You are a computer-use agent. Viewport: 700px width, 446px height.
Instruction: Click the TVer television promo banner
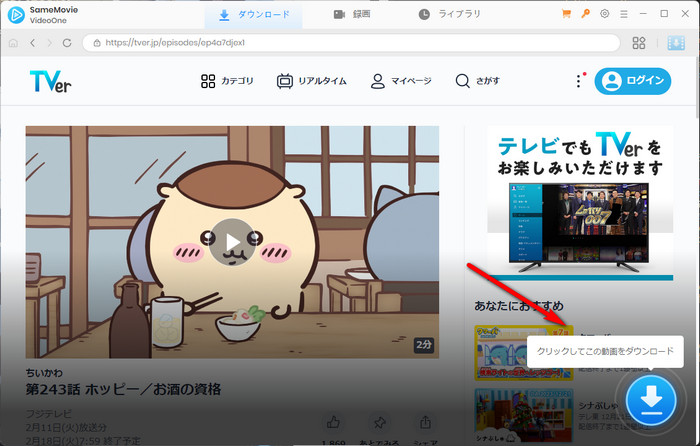click(580, 203)
